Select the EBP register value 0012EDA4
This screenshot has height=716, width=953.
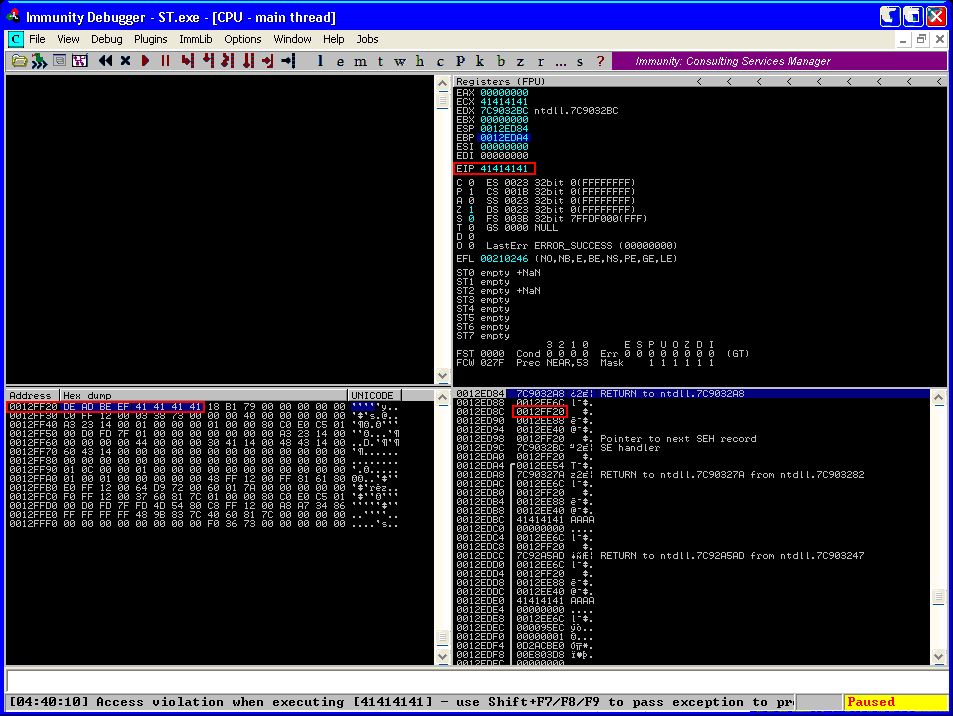pos(504,138)
